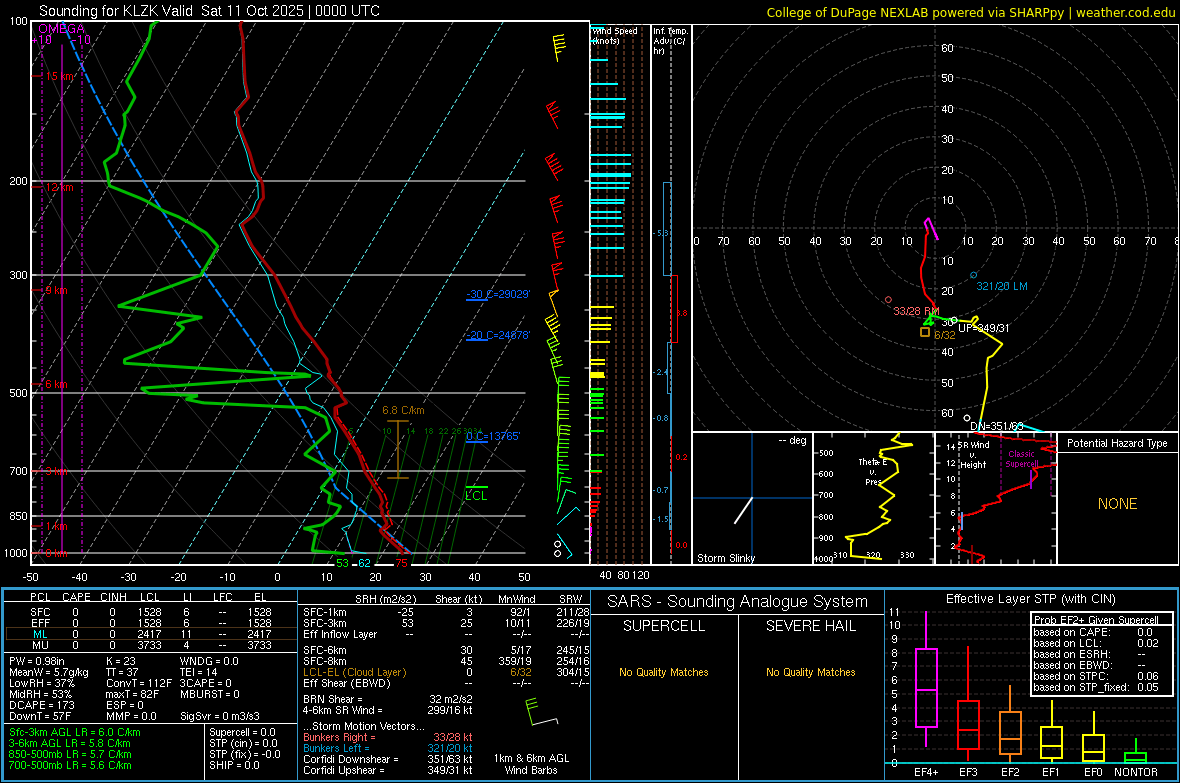Click the sounding title for KLZK
The width and height of the screenshot is (1180, 783).
pyautogui.click(x=209, y=11)
